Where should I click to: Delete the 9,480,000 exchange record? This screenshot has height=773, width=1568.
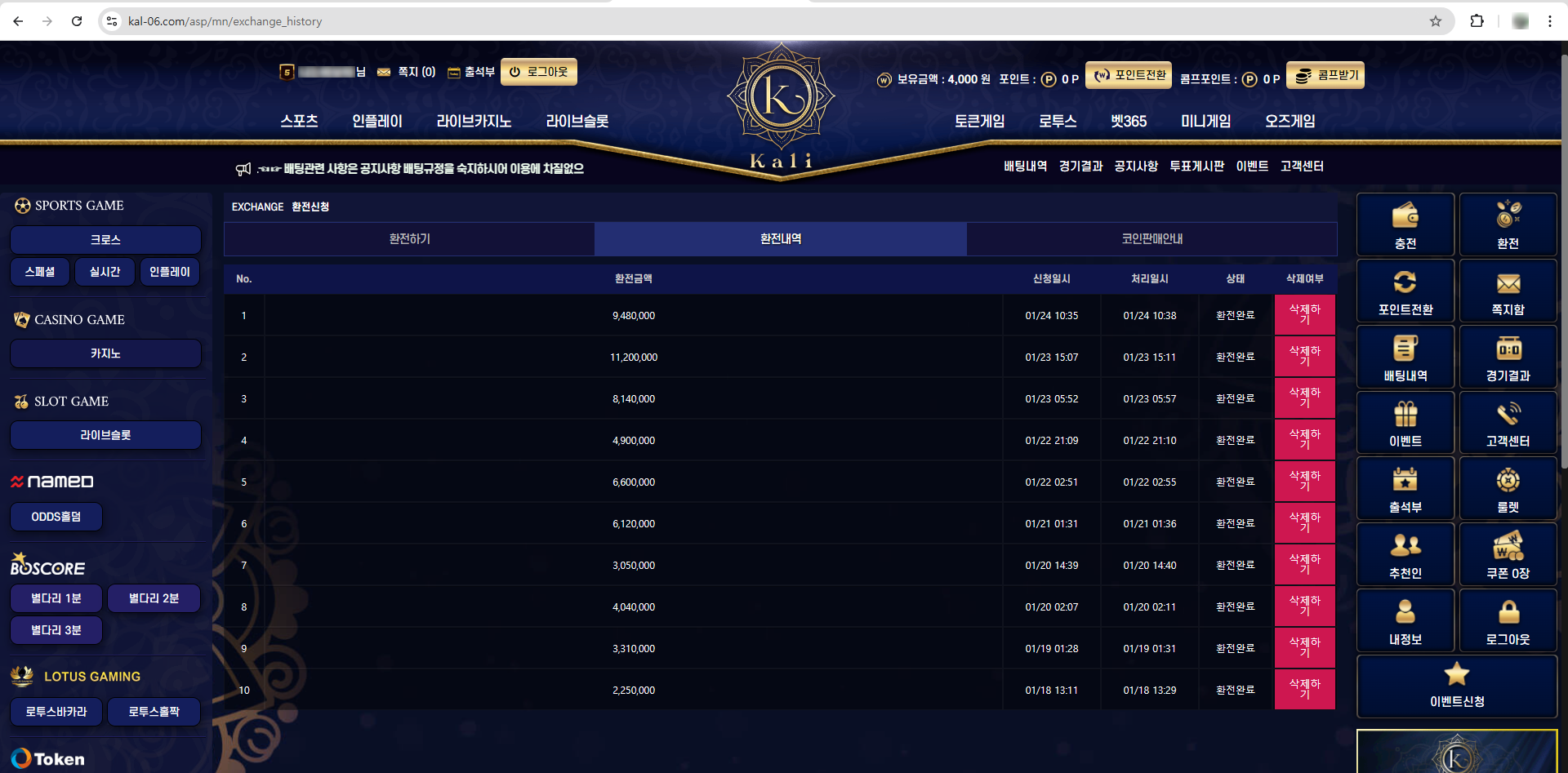coord(1305,315)
